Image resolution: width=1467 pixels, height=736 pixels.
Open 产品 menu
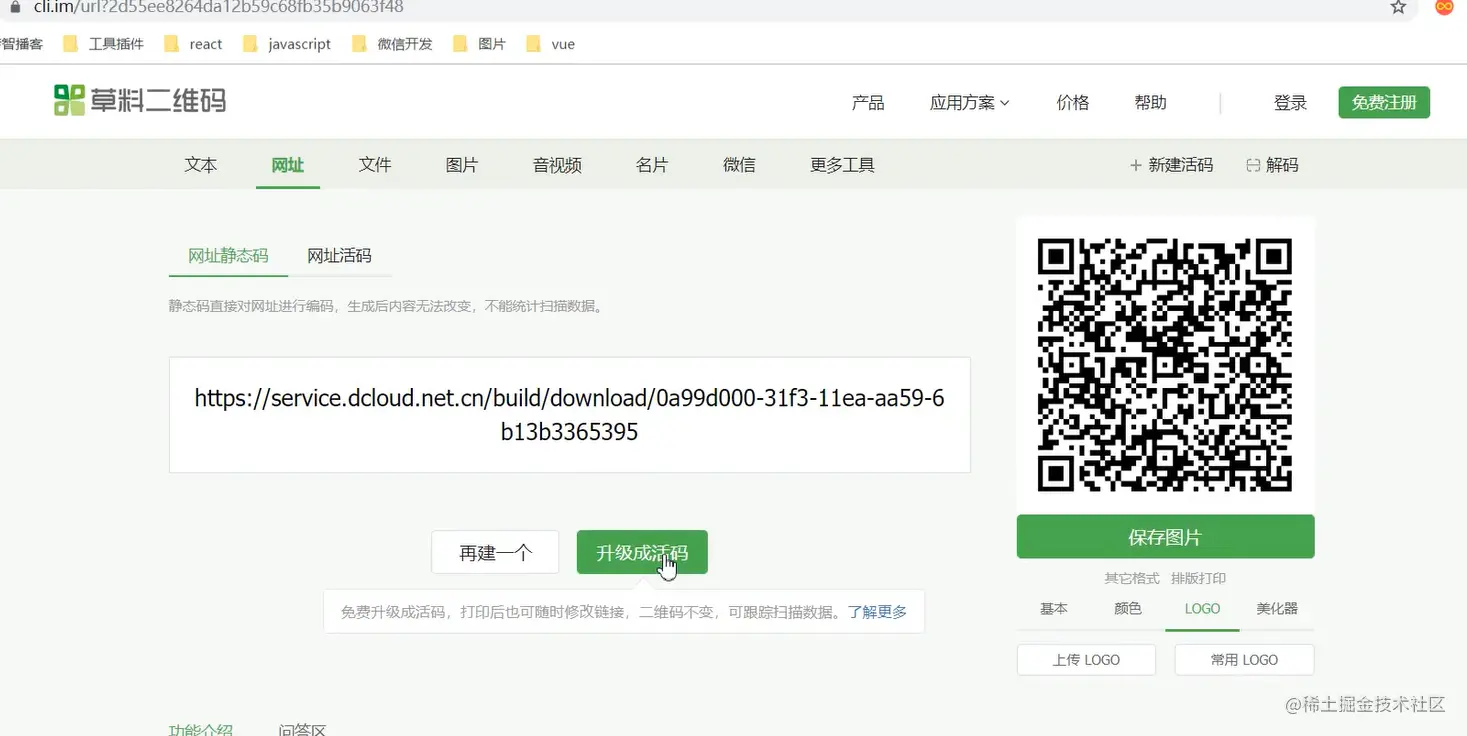pos(868,102)
